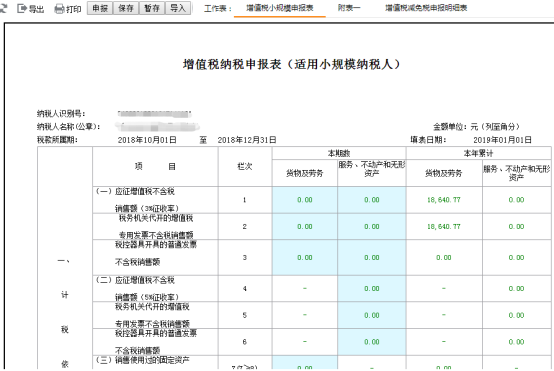Select row 3 服务、不动产 本期数 input cell
The width and height of the screenshot is (554, 371).
pyautogui.click(x=372, y=258)
